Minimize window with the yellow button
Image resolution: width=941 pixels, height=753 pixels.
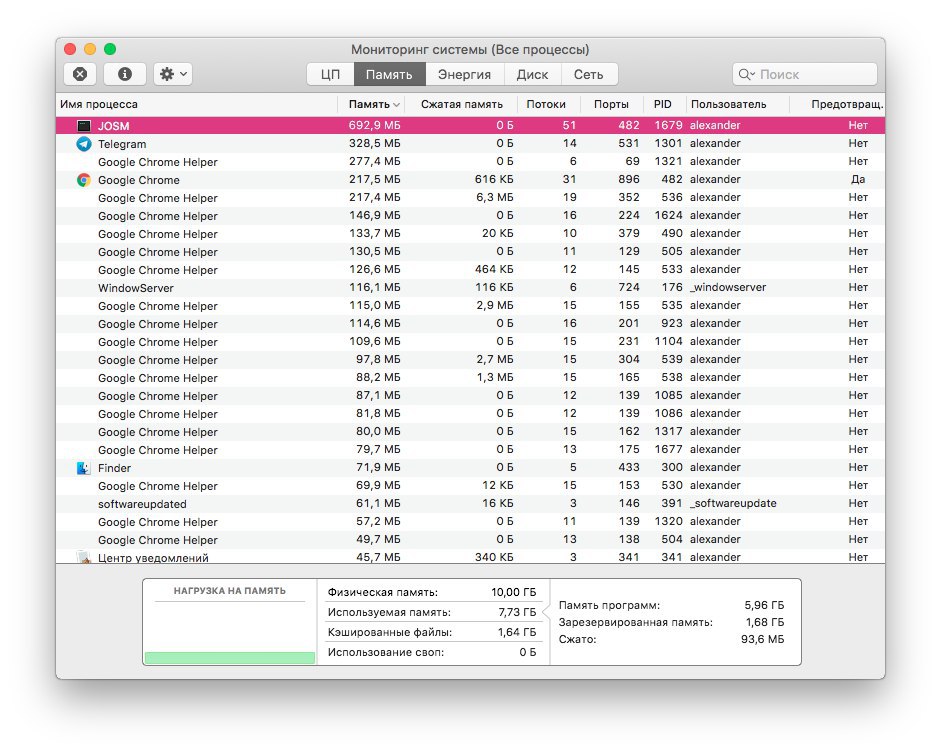tap(90, 49)
